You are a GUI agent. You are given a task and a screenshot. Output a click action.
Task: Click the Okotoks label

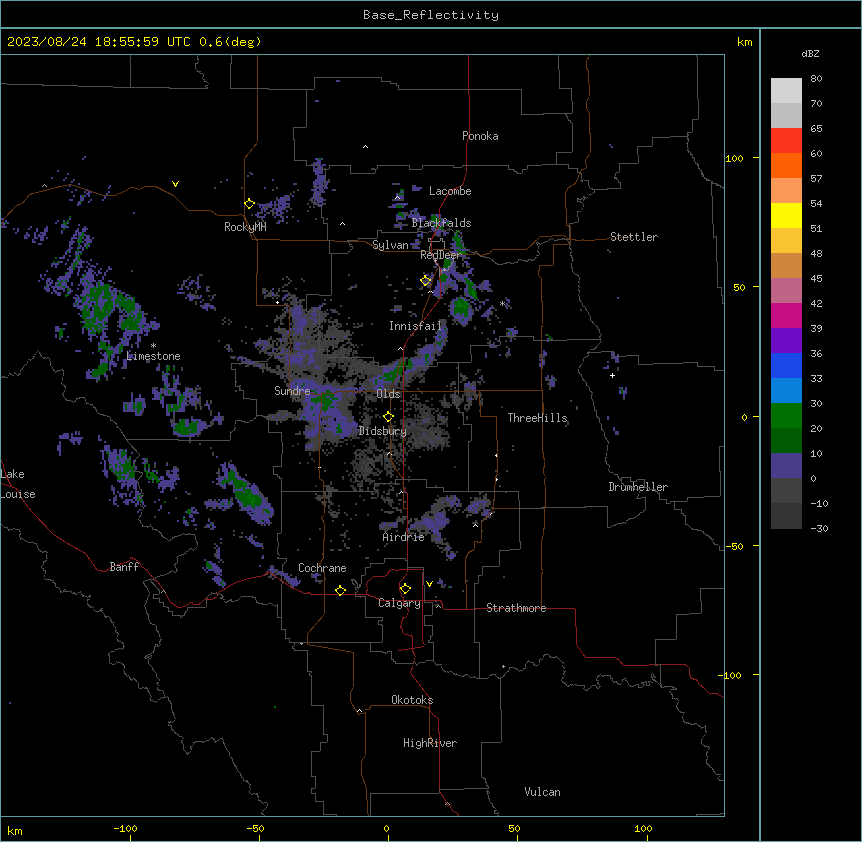click(x=412, y=700)
